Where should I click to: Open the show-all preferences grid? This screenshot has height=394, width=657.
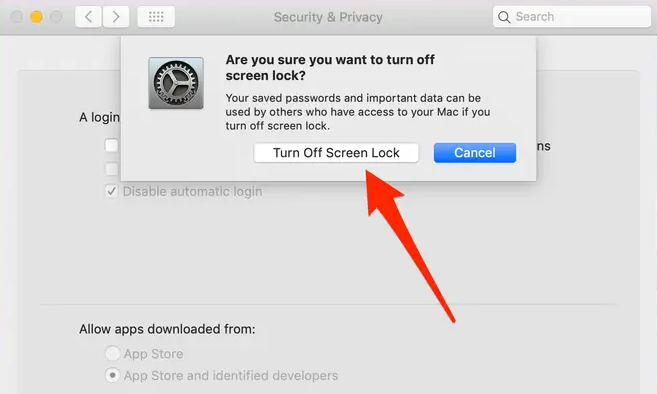point(156,17)
